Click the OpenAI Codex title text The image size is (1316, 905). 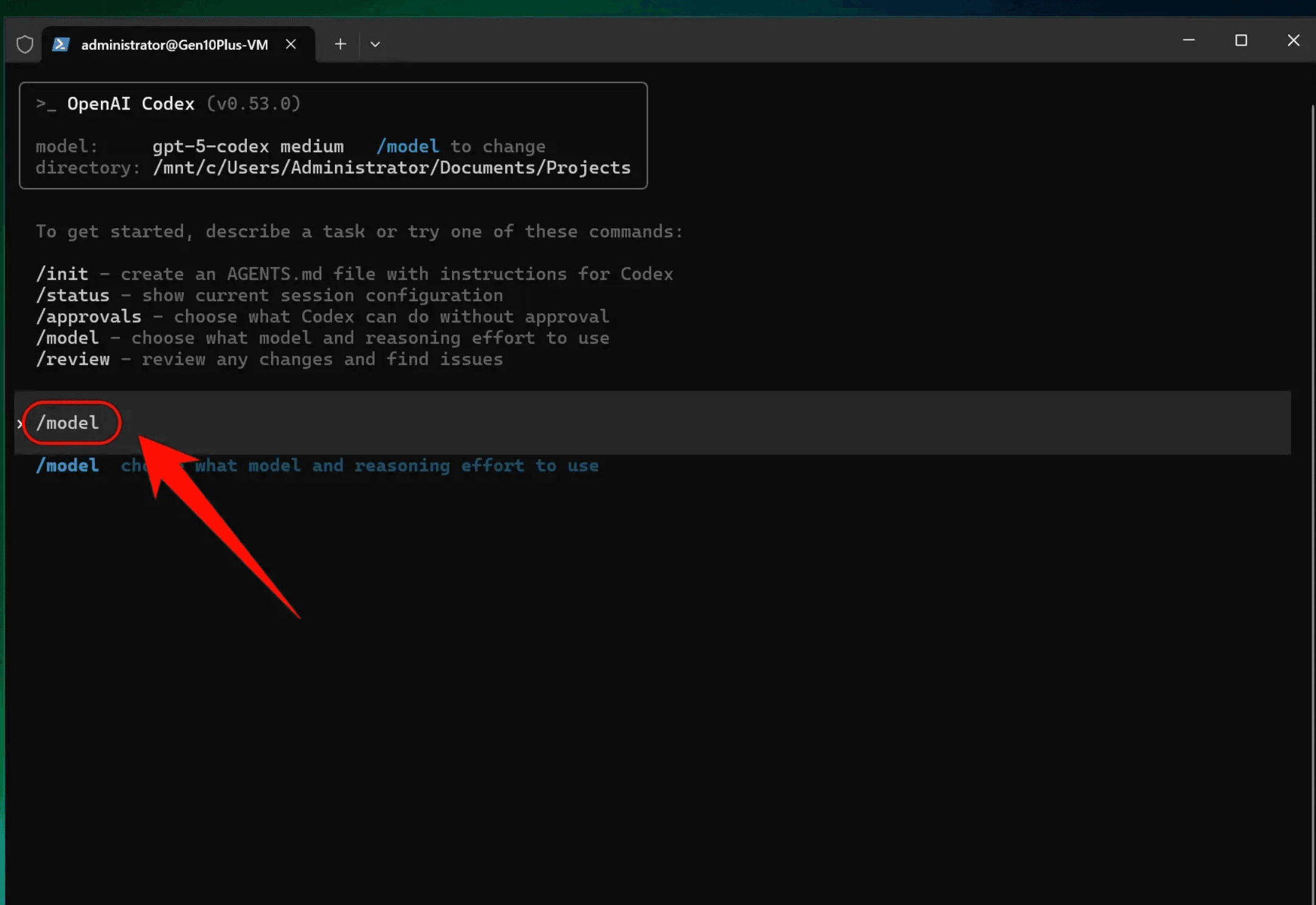131,104
